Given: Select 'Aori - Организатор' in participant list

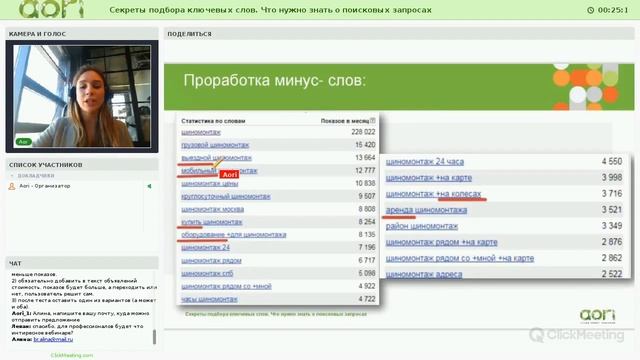Looking at the screenshot, I should (45, 186).
